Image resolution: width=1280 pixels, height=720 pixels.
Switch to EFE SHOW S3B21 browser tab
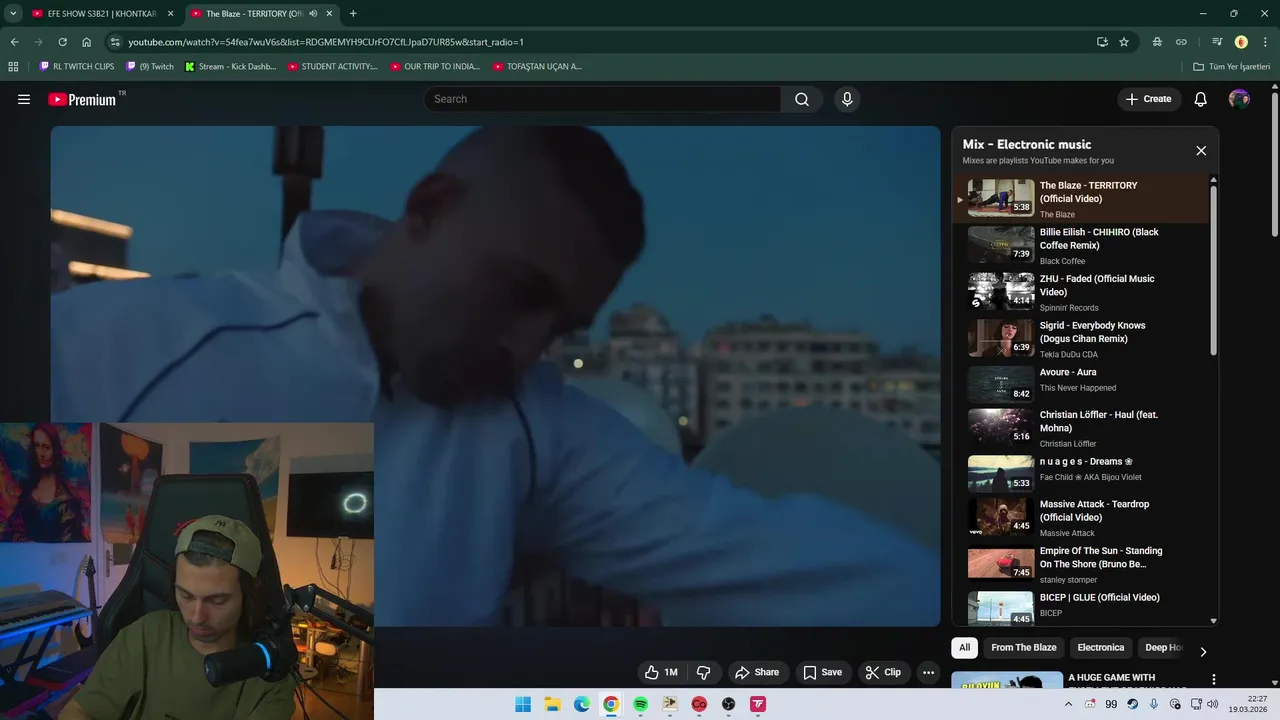(102, 14)
